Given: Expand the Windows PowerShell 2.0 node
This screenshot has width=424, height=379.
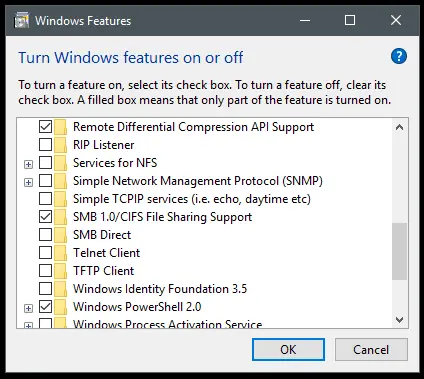Looking at the screenshot, I should [x=29, y=308].
